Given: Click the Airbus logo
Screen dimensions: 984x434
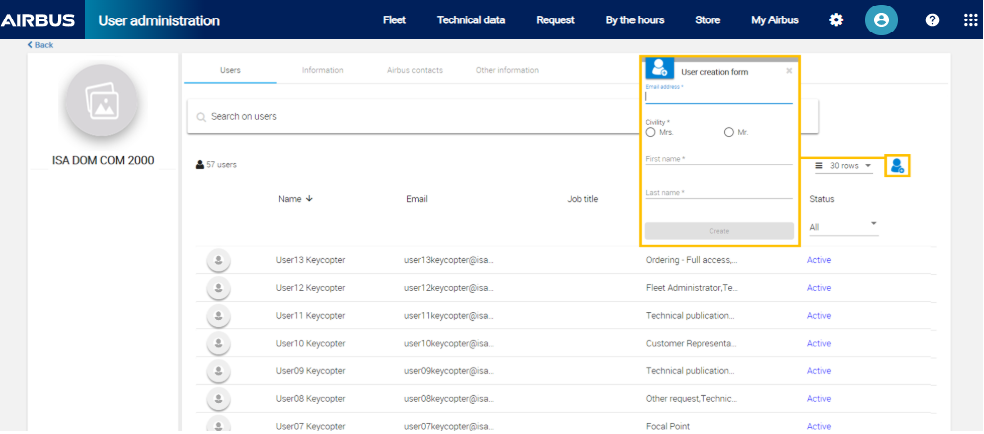Looking at the screenshot, I should (x=38, y=20).
